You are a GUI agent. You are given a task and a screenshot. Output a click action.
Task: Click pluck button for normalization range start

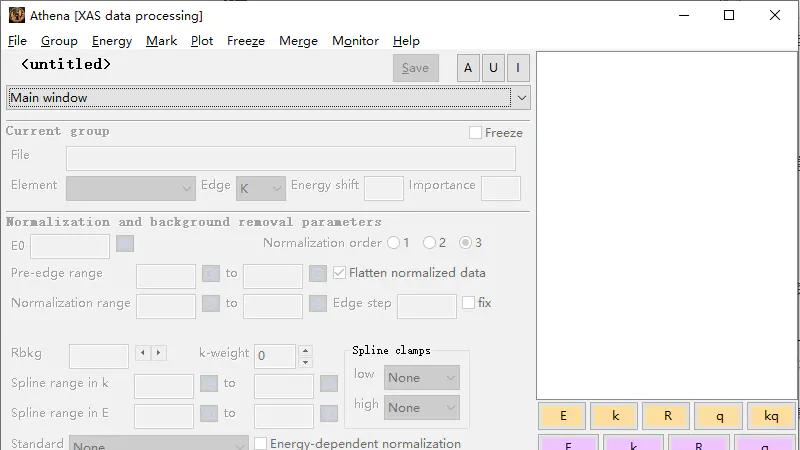coord(211,304)
